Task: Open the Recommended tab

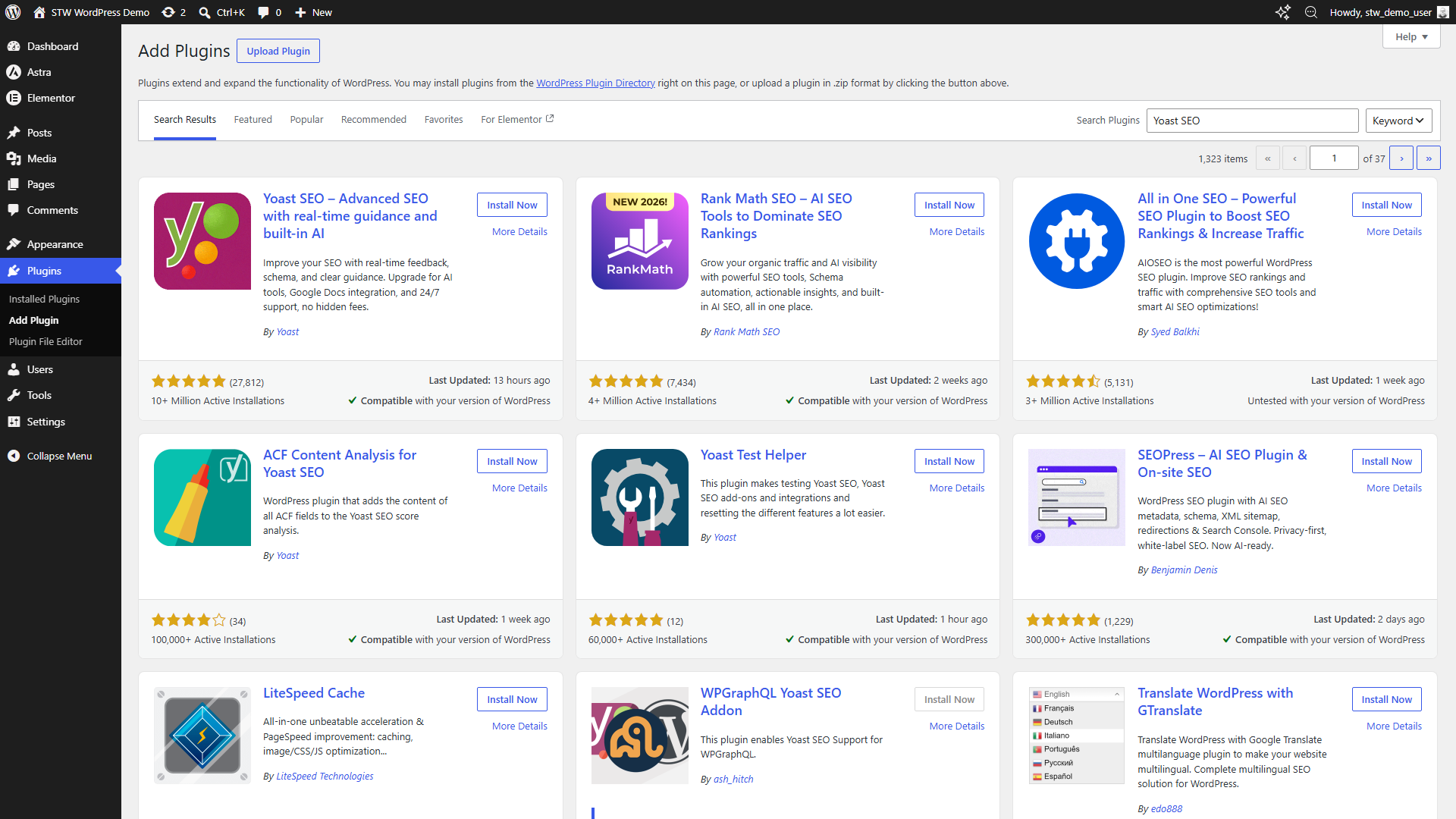Action: (374, 120)
